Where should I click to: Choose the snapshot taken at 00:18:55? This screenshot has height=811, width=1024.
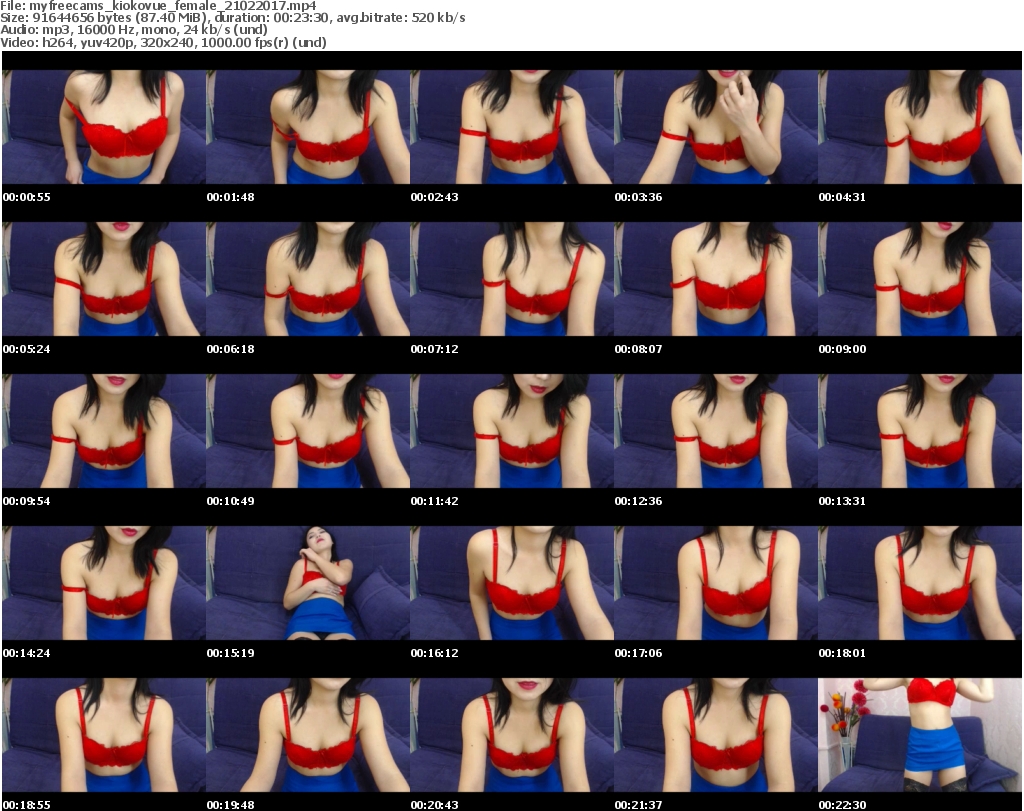(x=104, y=735)
